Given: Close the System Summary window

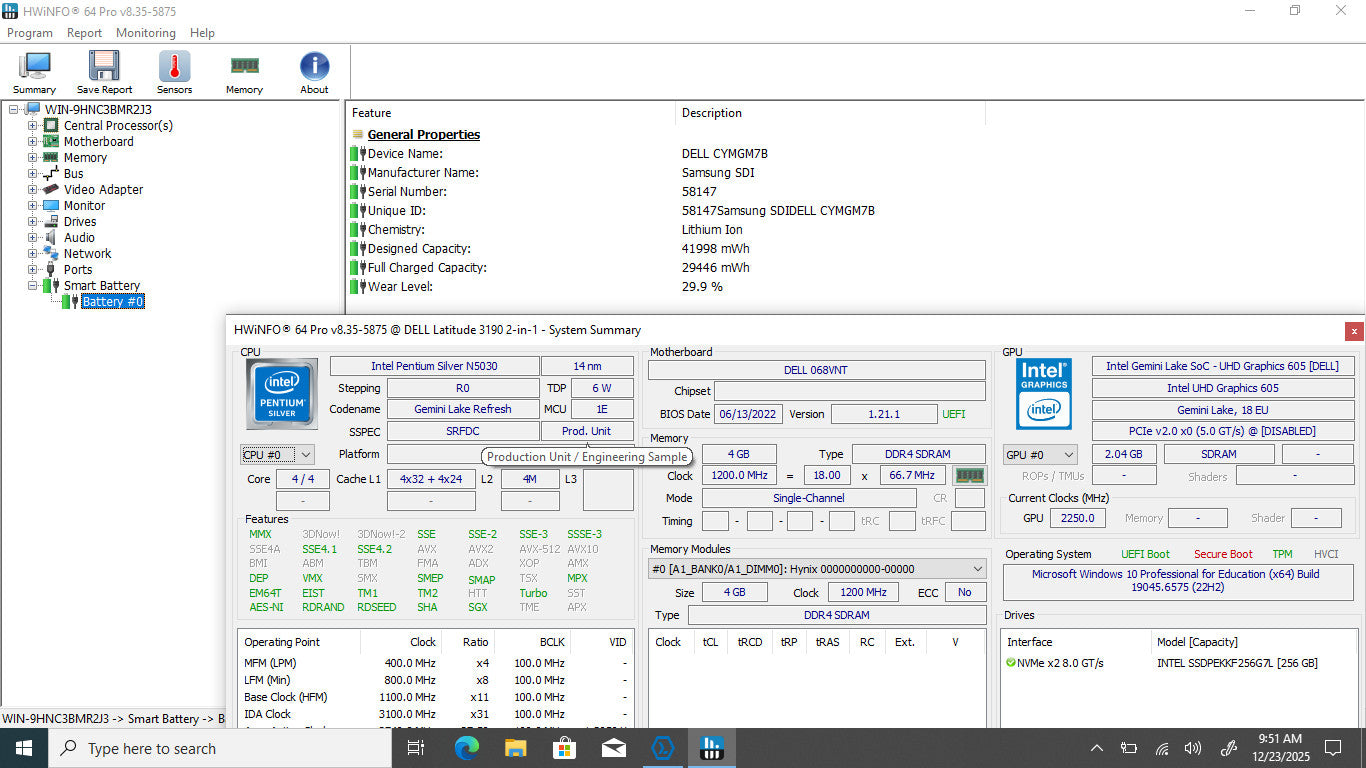Looking at the screenshot, I should (x=1354, y=330).
